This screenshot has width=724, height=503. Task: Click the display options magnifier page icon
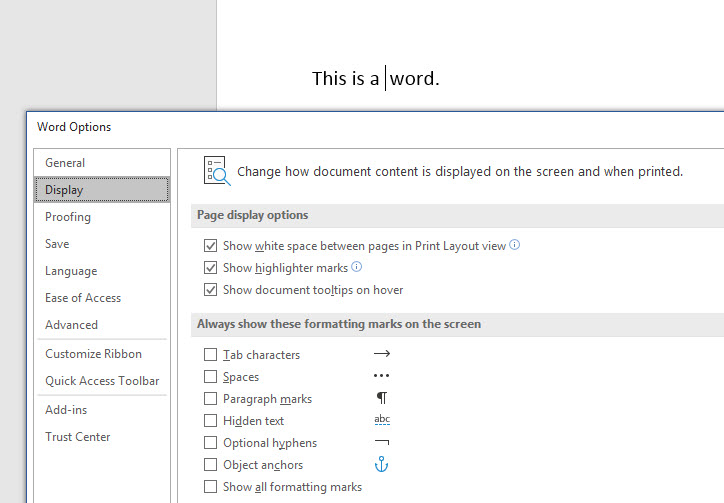click(x=217, y=171)
